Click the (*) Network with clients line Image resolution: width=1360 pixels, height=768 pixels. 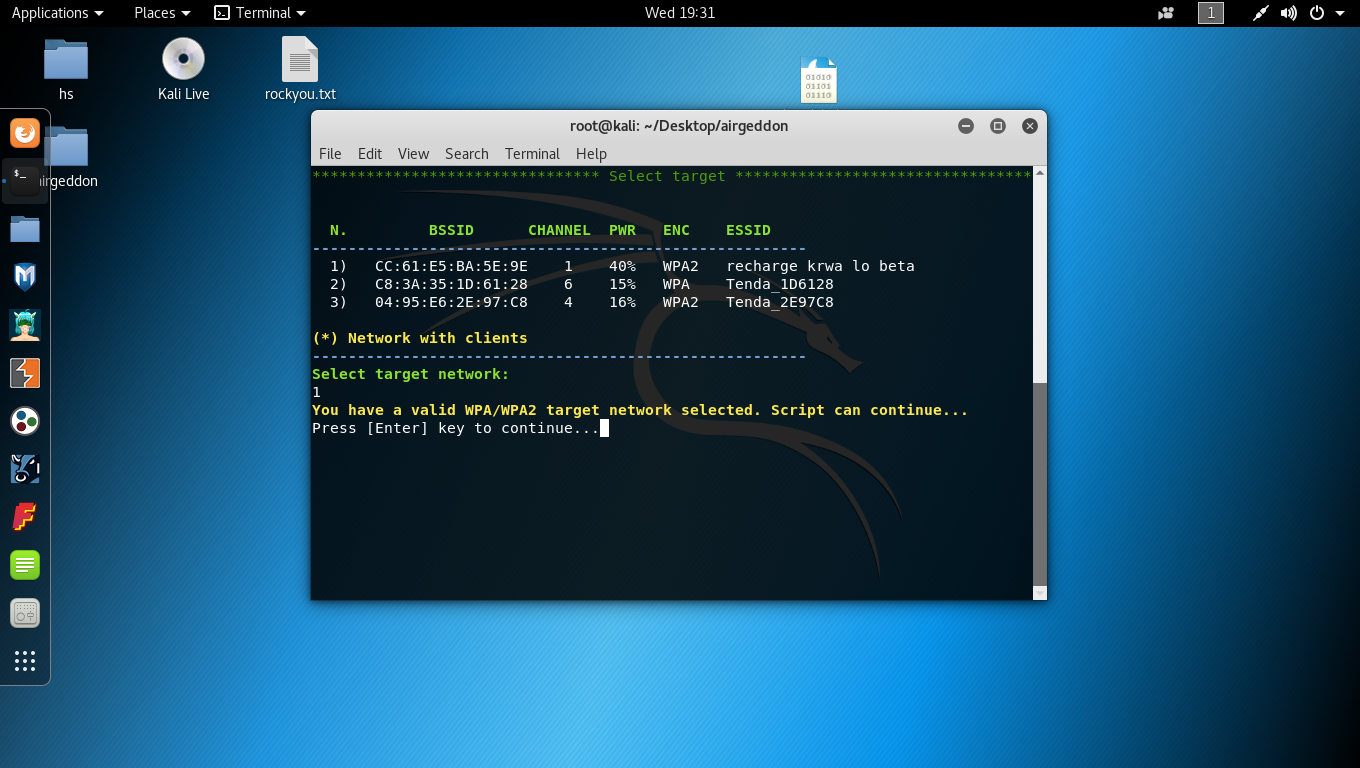coord(420,338)
